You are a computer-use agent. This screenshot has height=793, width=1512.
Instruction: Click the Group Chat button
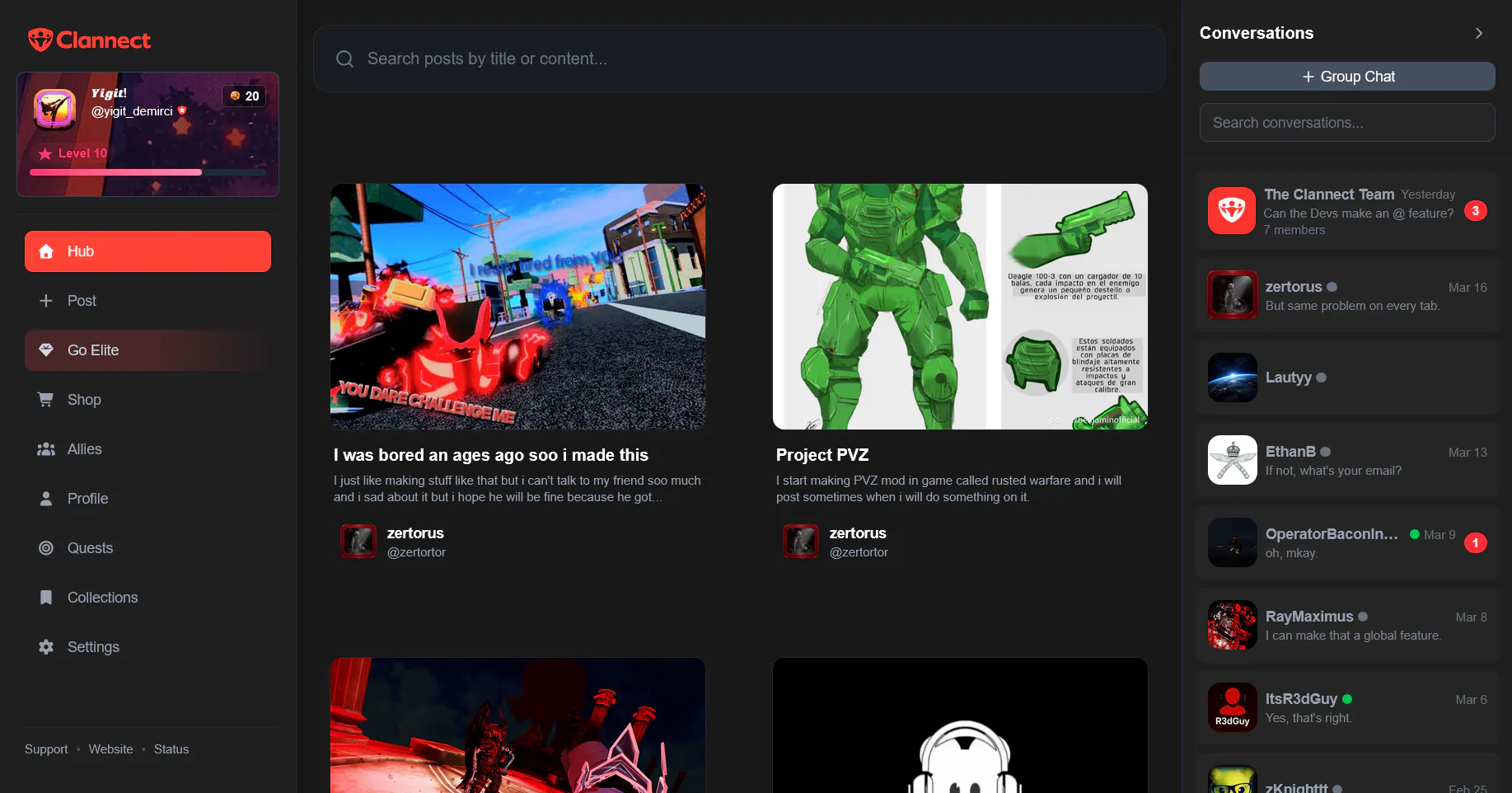tap(1347, 77)
